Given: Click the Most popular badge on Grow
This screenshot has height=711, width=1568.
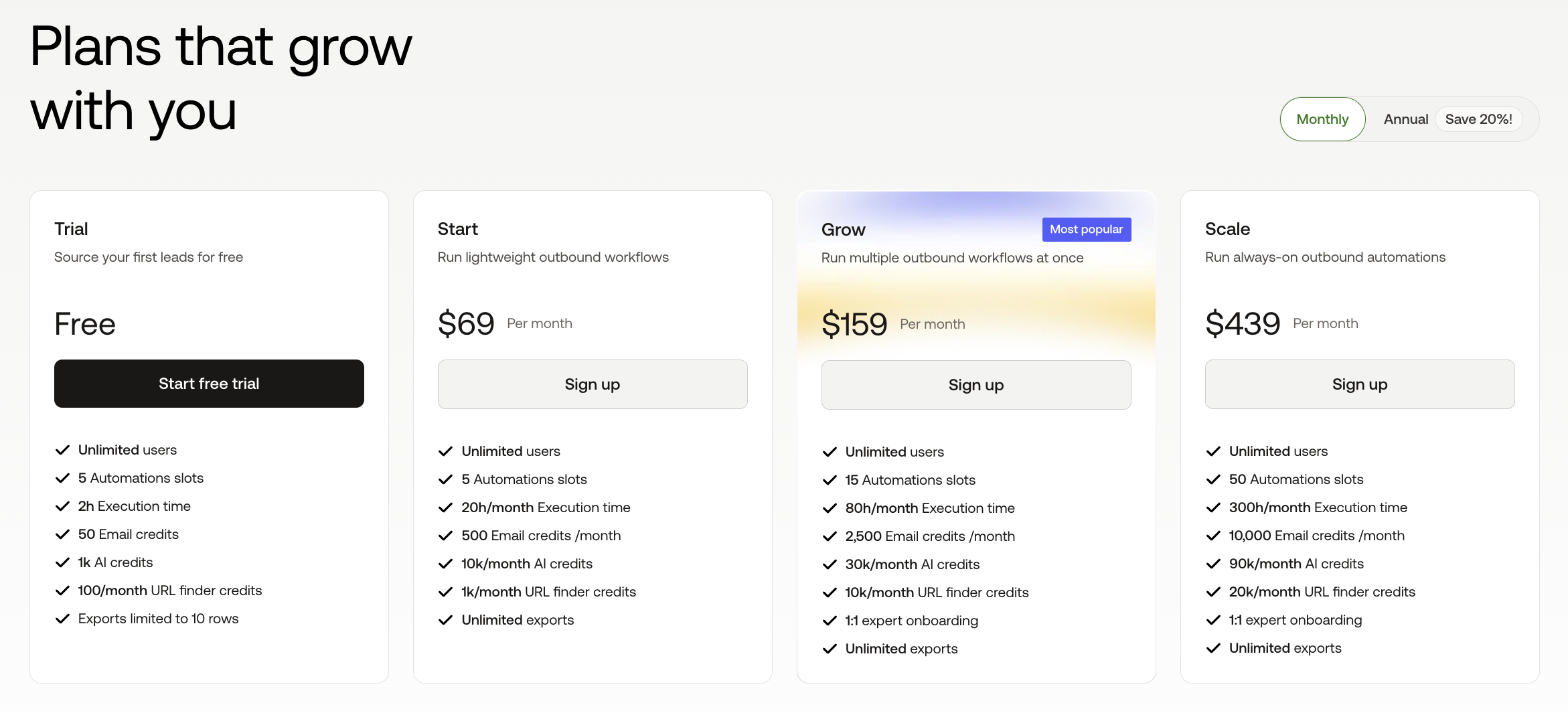Looking at the screenshot, I should 1085,230.
